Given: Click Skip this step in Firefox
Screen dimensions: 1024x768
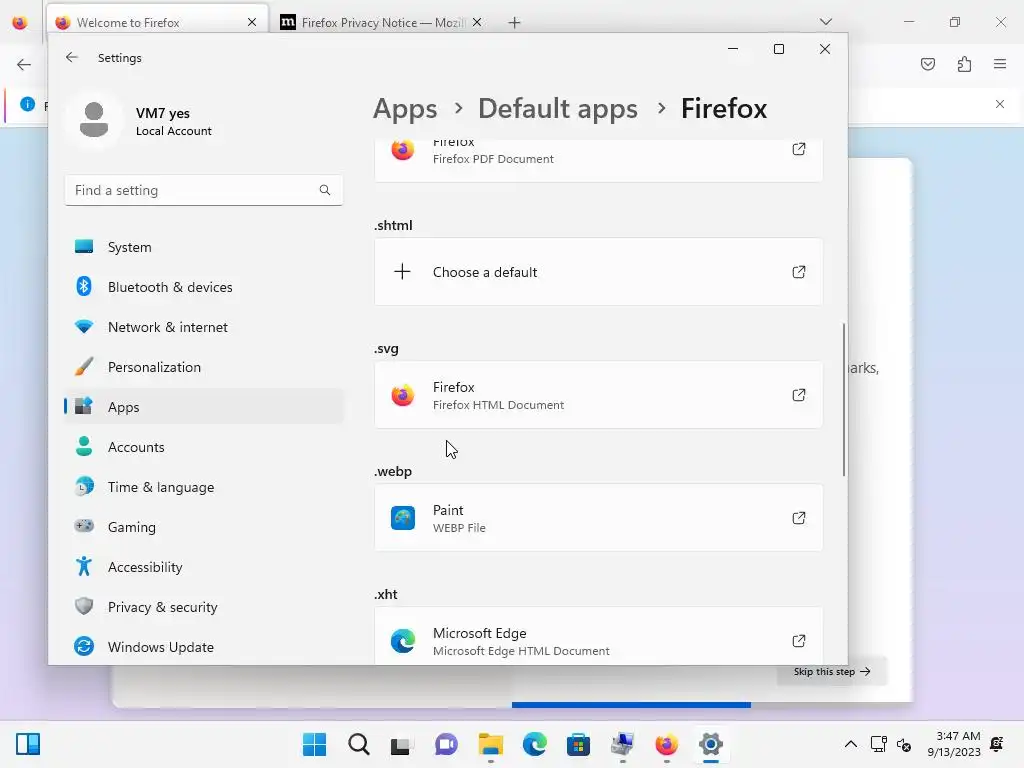Looking at the screenshot, I should pos(832,671).
